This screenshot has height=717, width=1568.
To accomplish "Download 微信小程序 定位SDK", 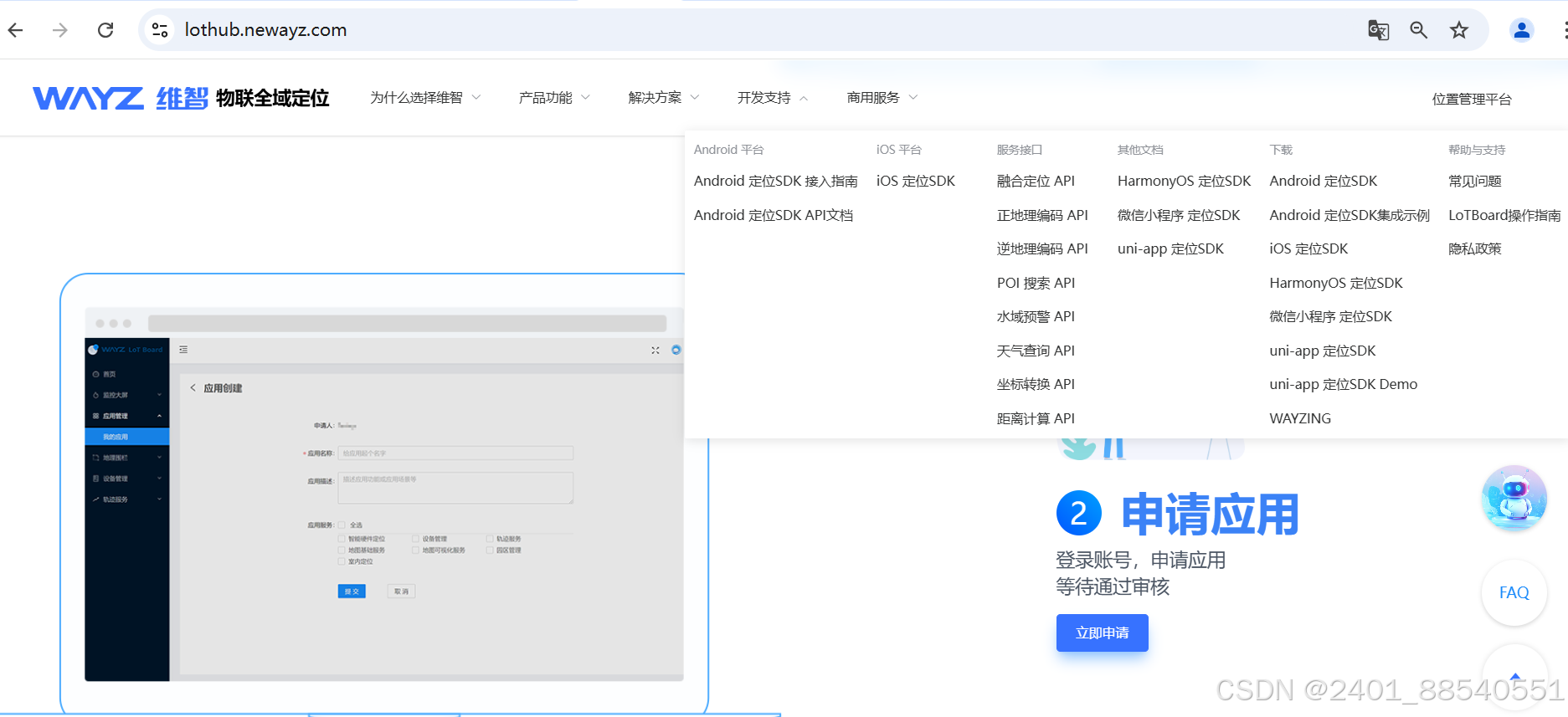I will tap(1330, 316).
